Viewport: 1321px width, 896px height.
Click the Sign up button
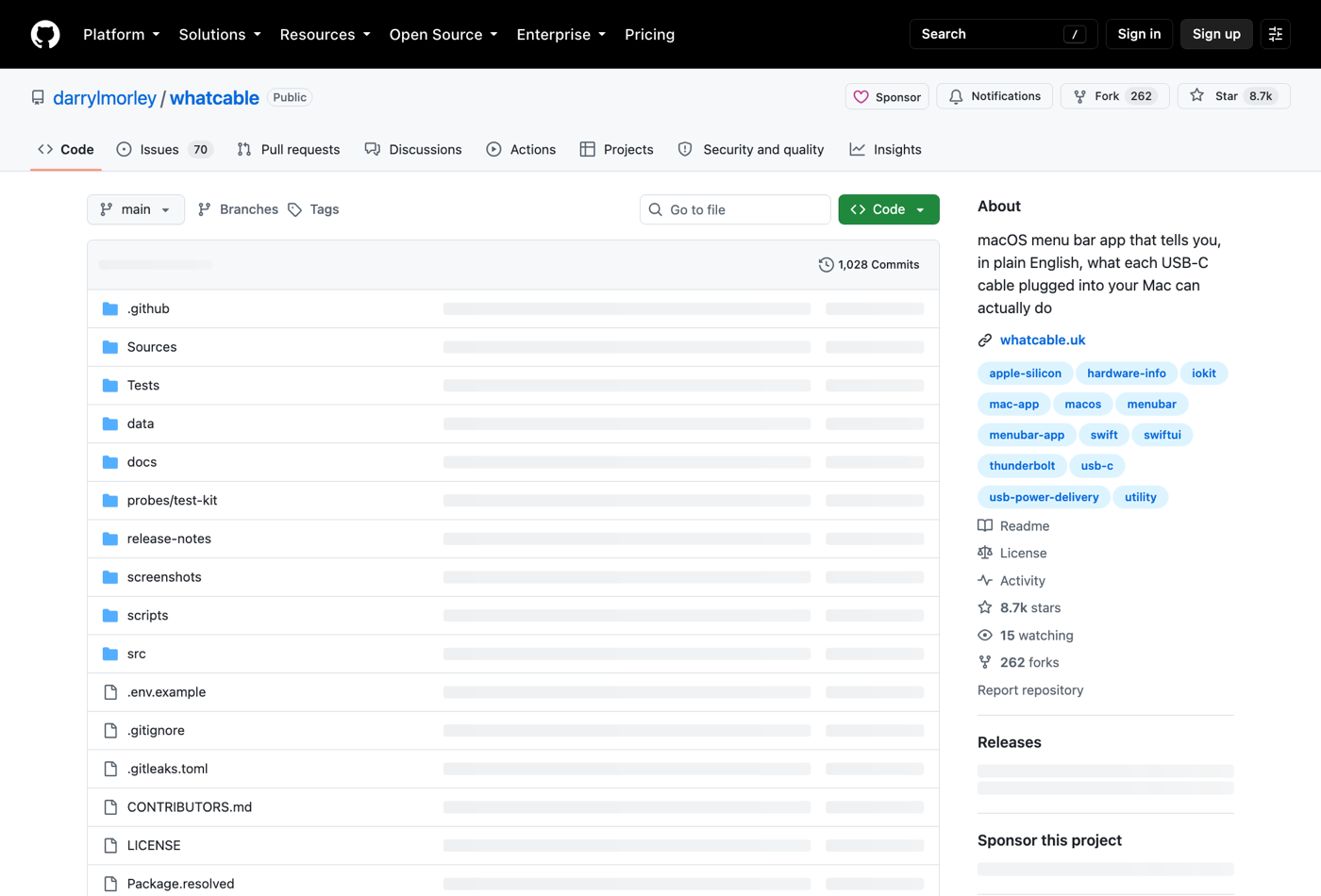(1216, 34)
